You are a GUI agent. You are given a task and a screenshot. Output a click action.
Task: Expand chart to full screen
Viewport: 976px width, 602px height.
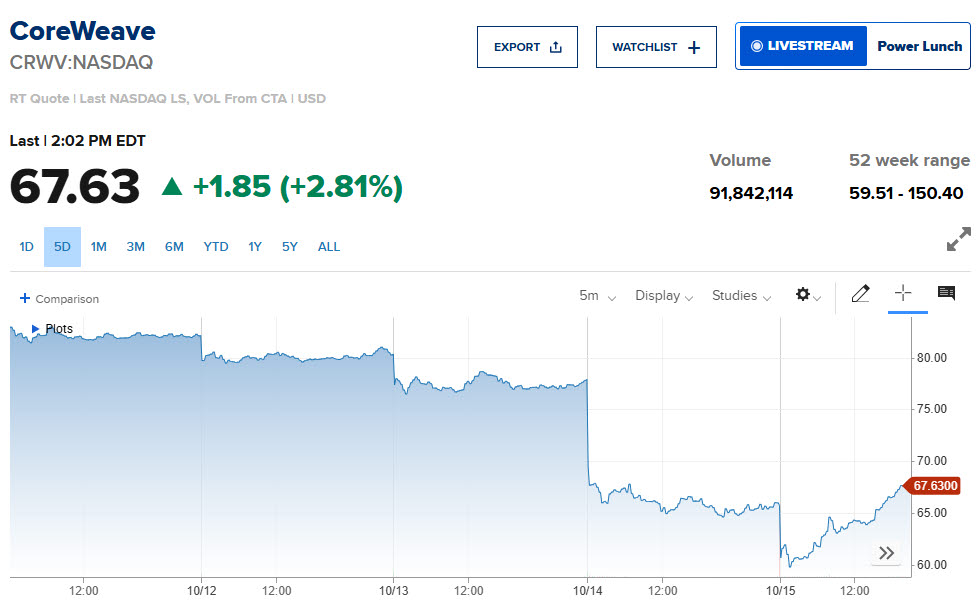[x=959, y=239]
